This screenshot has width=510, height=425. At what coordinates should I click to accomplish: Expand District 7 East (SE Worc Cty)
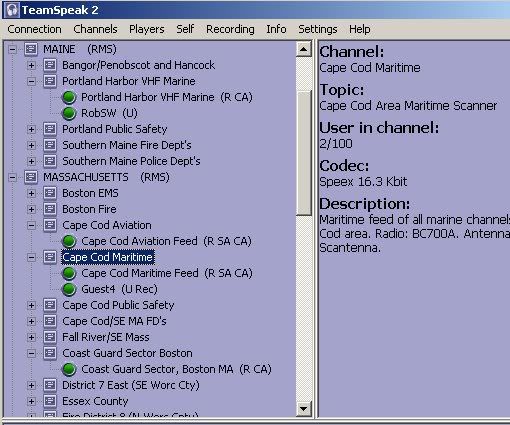click(x=31, y=385)
